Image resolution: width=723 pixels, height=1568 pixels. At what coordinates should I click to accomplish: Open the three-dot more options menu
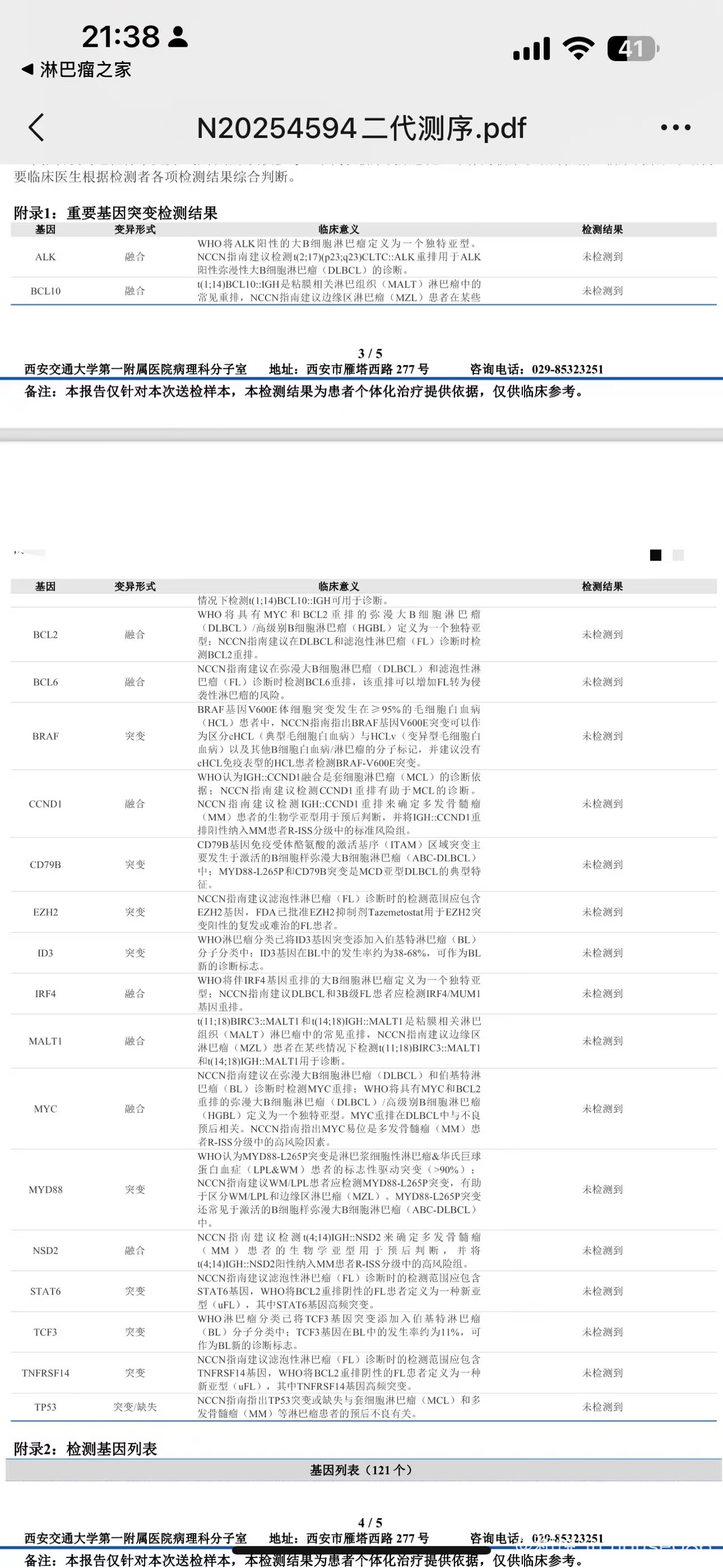(x=676, y=128)
